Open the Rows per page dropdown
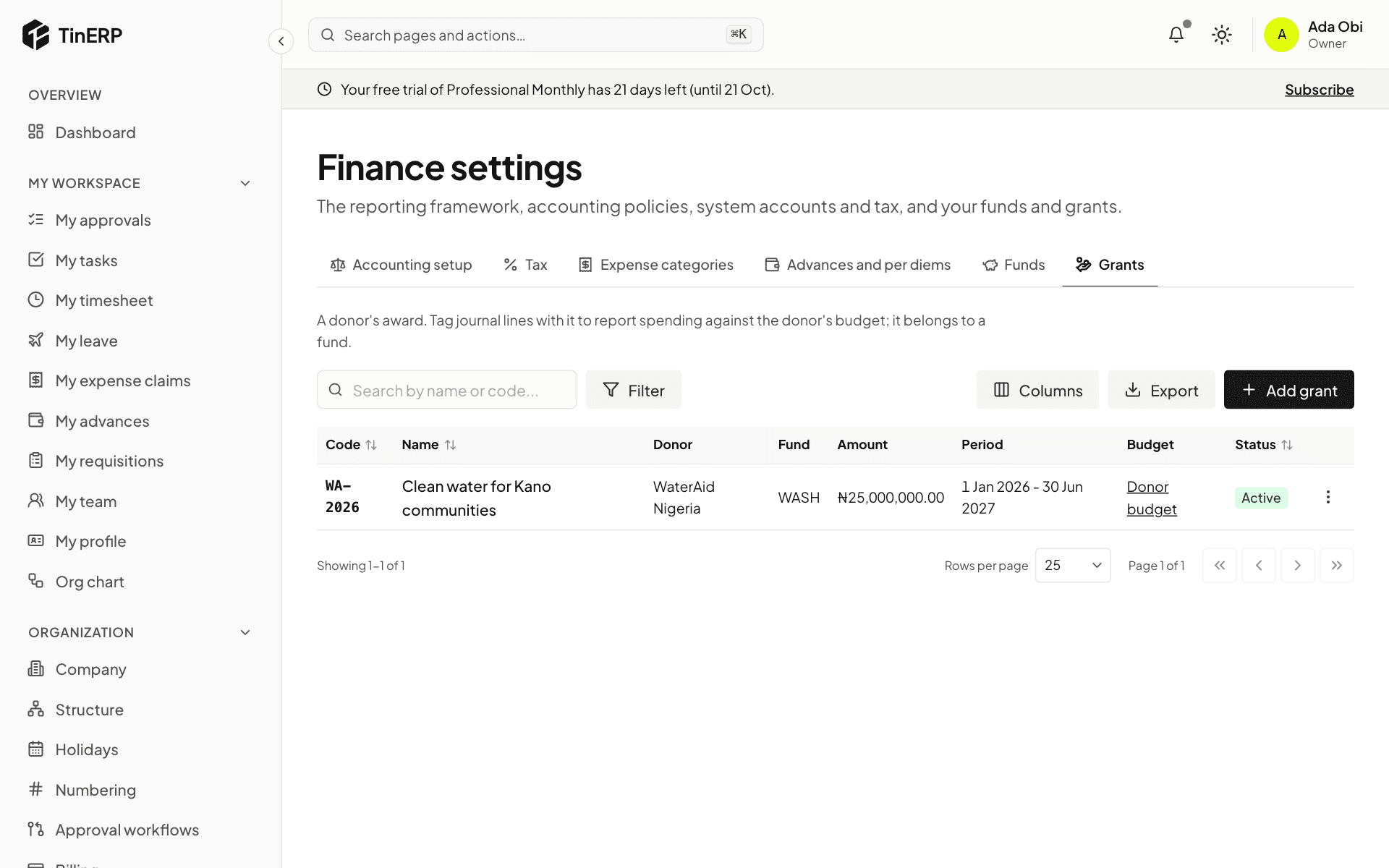 (1073, 566)
